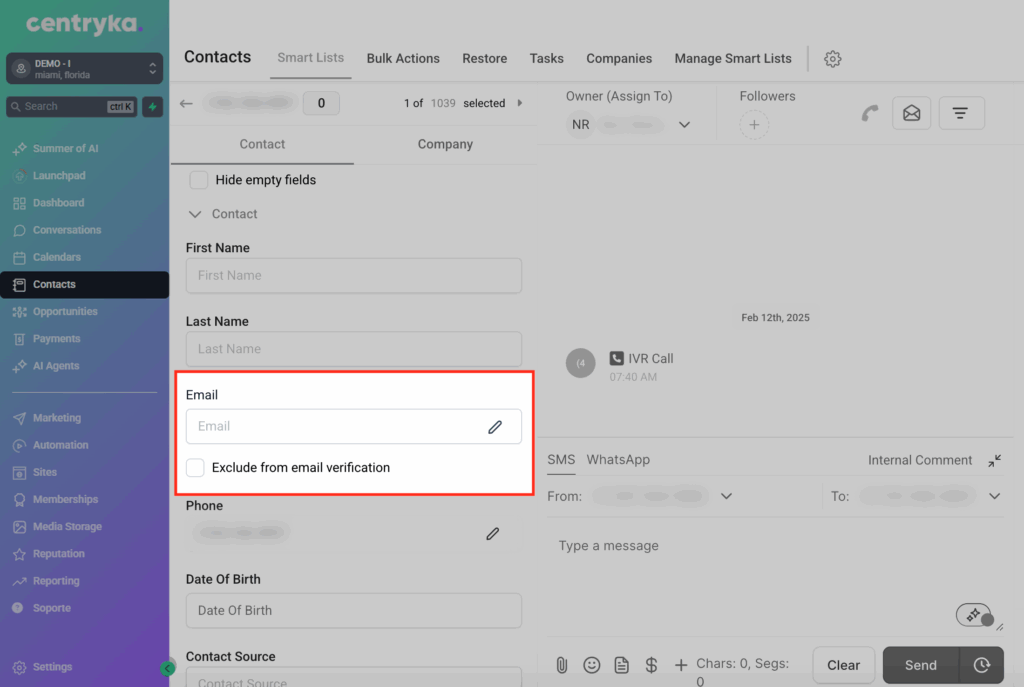Expand the Owner assign-to dropdown
Image resolution: width=1024 pixels, height=687 pixels.
pos(684,125)
